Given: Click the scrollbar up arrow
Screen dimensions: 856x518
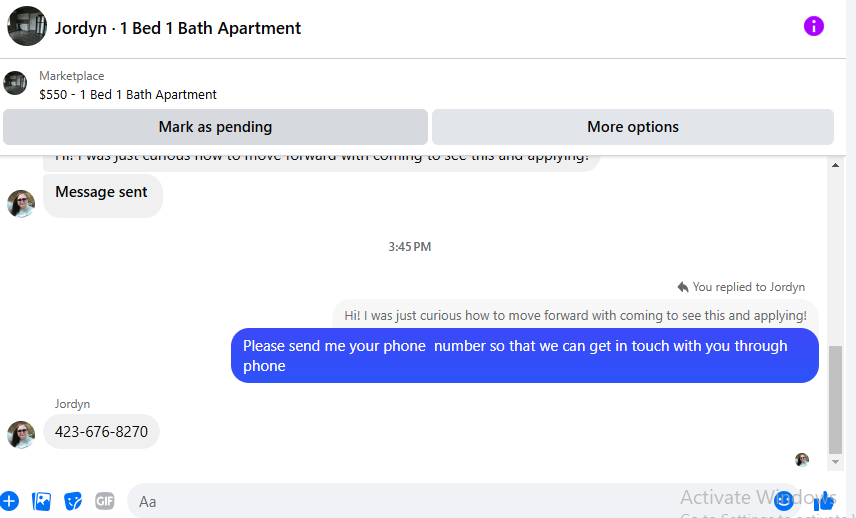Looking at the screenshot, I should [835, 165].
